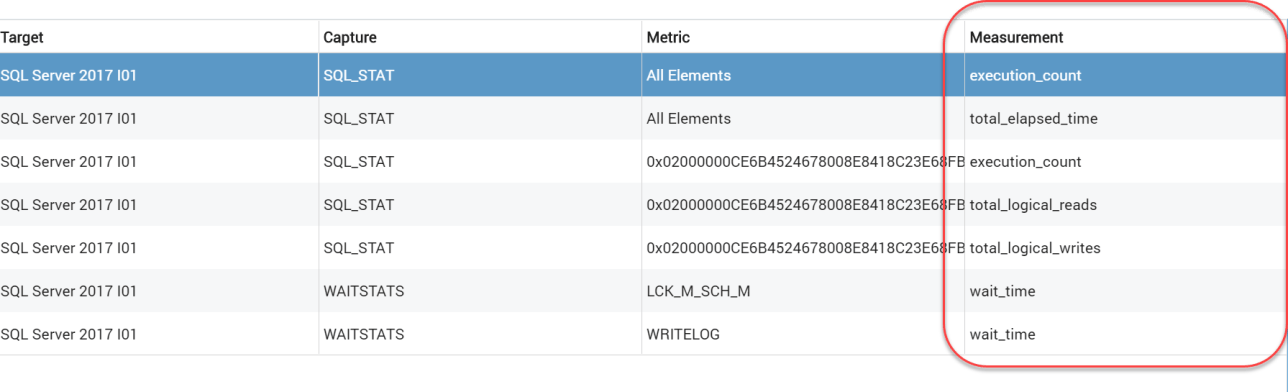1288x392 pixels.
Task: Sort by the Target column header
Action: pos(22,38)
